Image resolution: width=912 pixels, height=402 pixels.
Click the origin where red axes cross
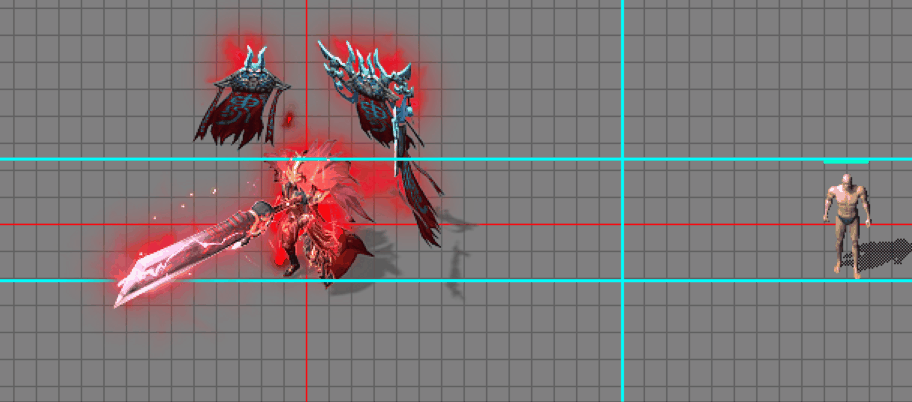click(x=307, y=225)
